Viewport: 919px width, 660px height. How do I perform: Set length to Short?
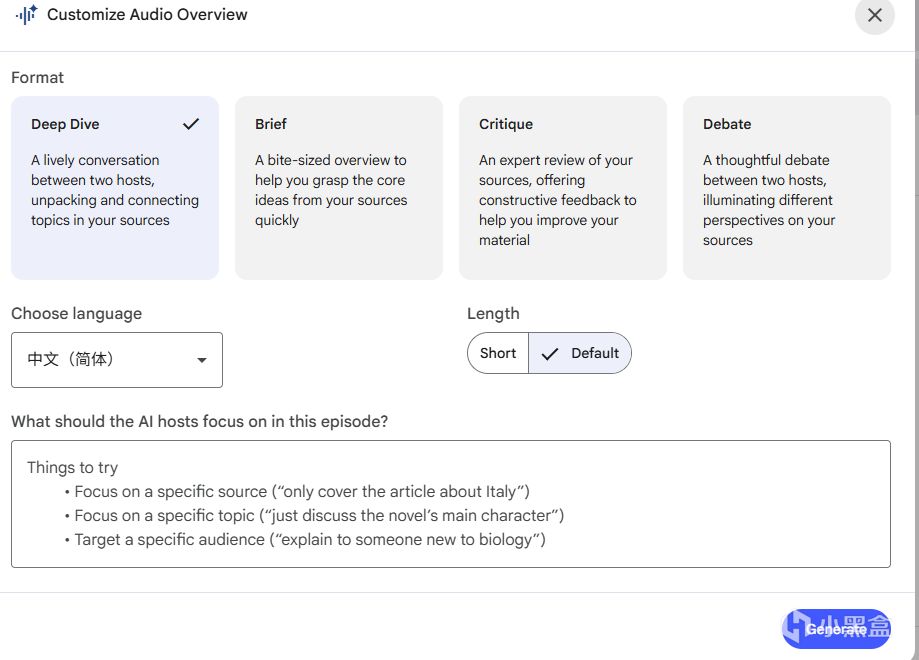(498, 353)
